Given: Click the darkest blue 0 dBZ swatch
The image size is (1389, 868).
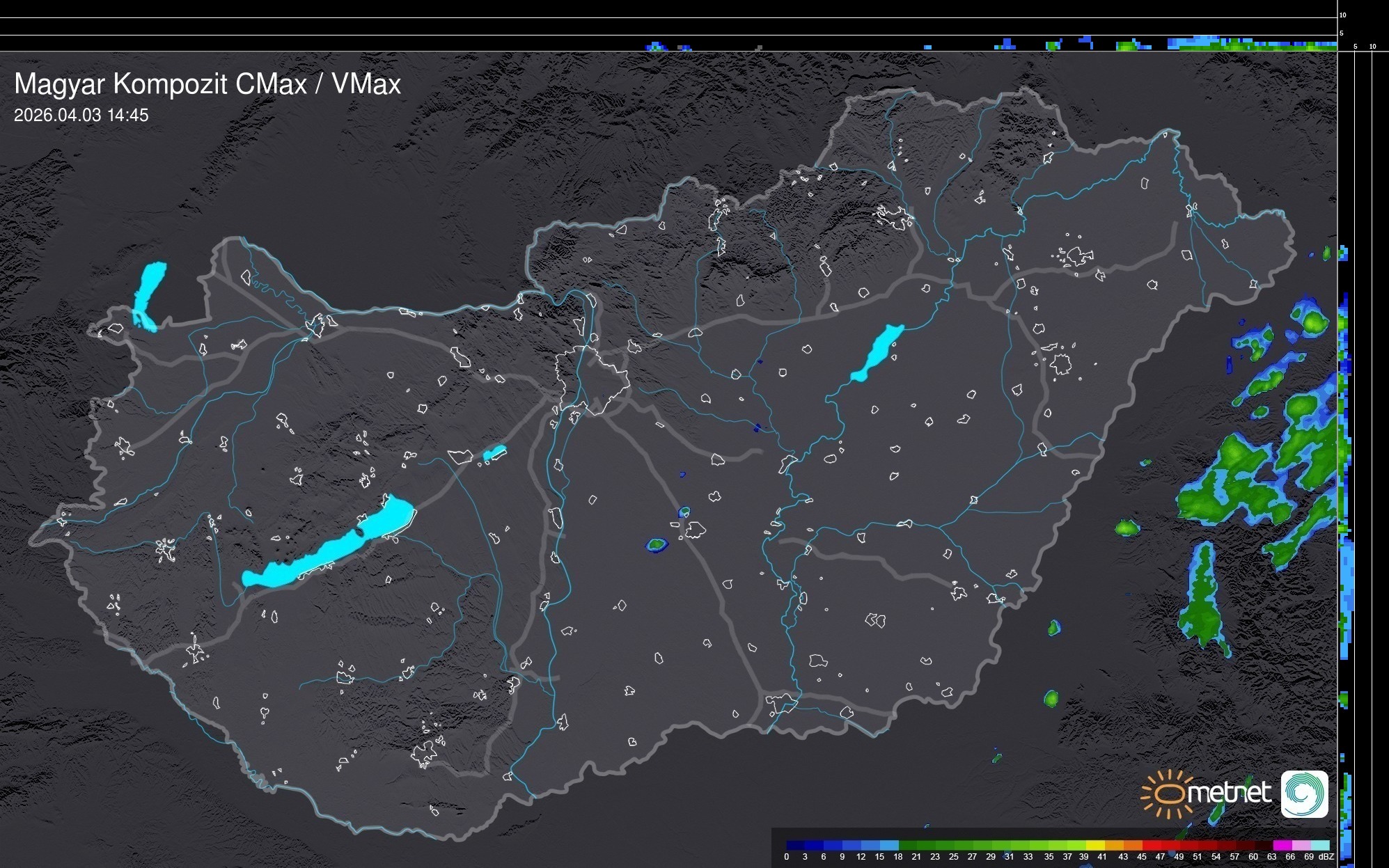Looking at the screenshot, I should point(796,845).
